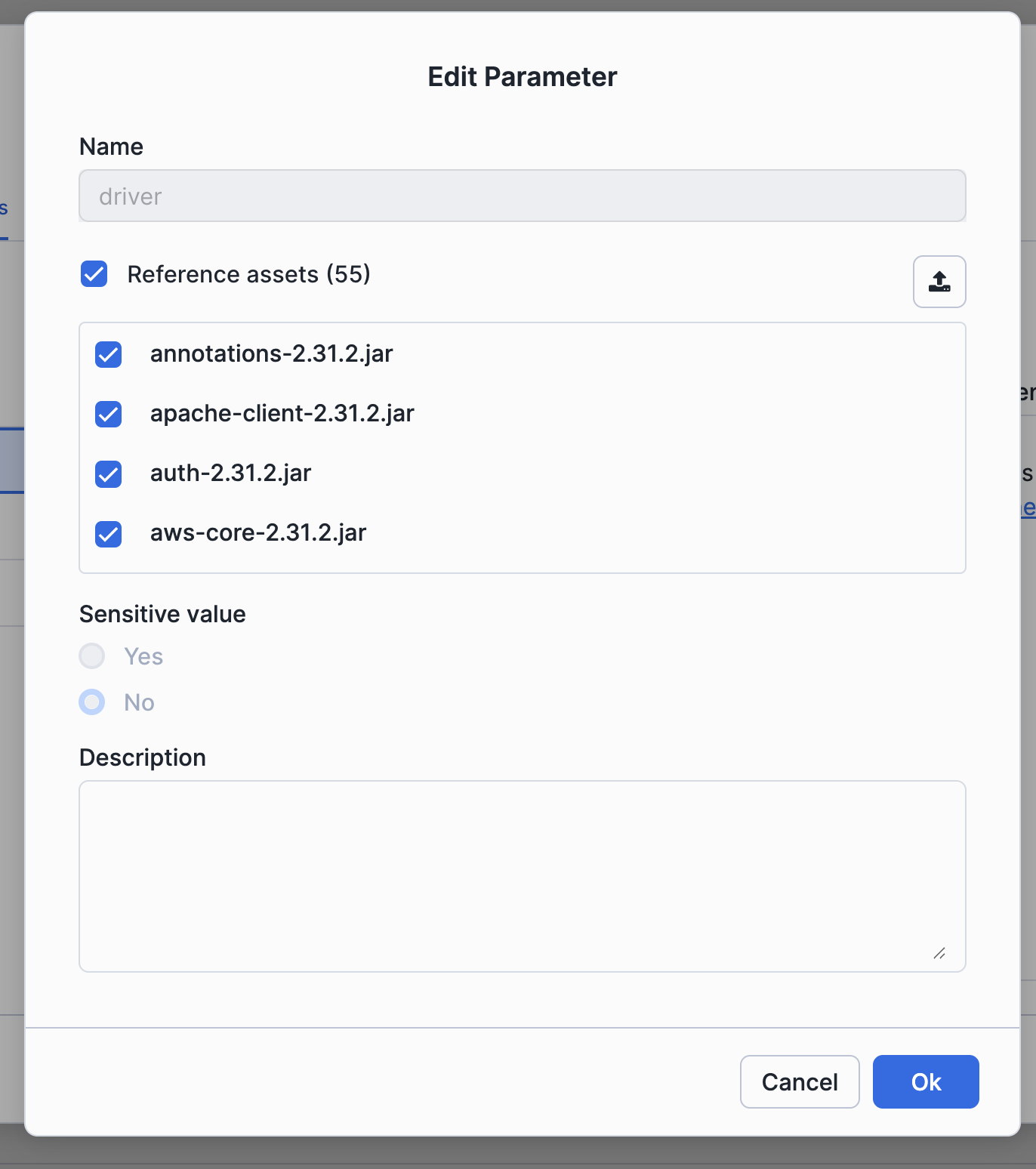The width and height of the screenshot is (1036, 1169).
Task: Click the No label under Sensitive value
Action: 139,703
